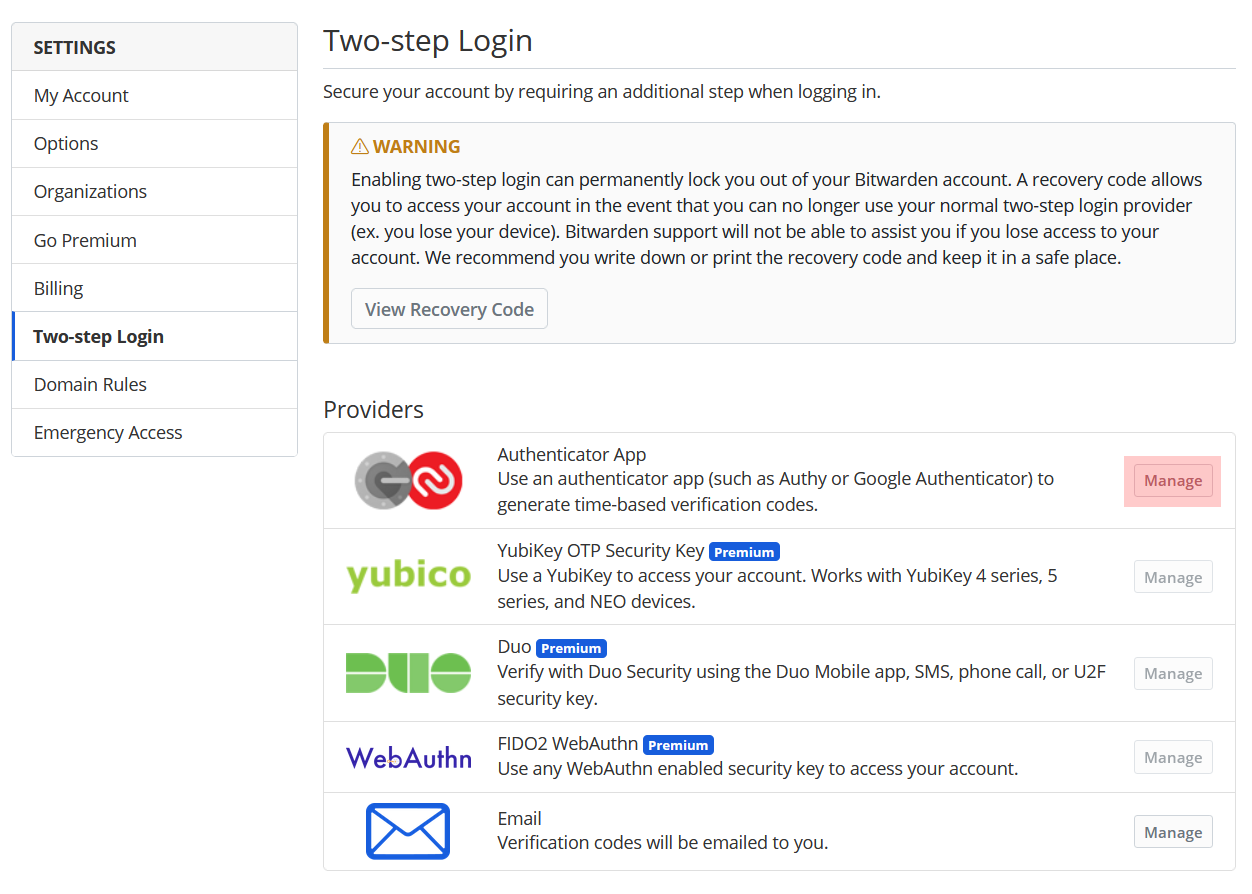Screen dimensions: 1252x894
Task: Select Go Premium from the sidebar
Action: [85, 240]
